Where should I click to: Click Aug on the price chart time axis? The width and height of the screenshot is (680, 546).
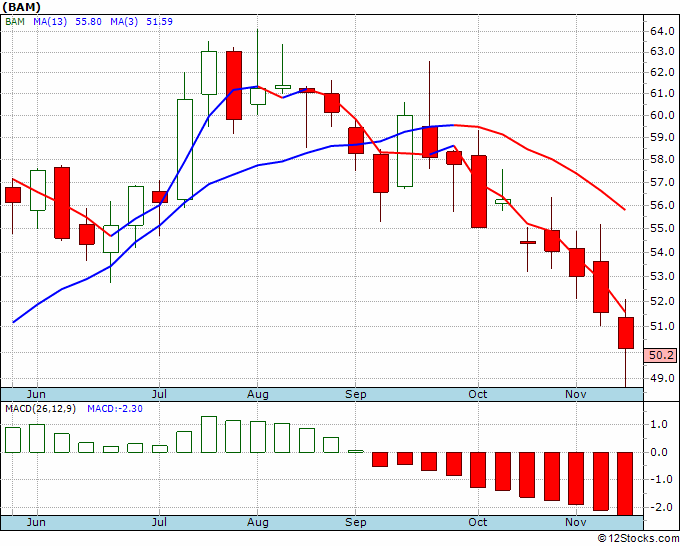[x=258, y=394]
